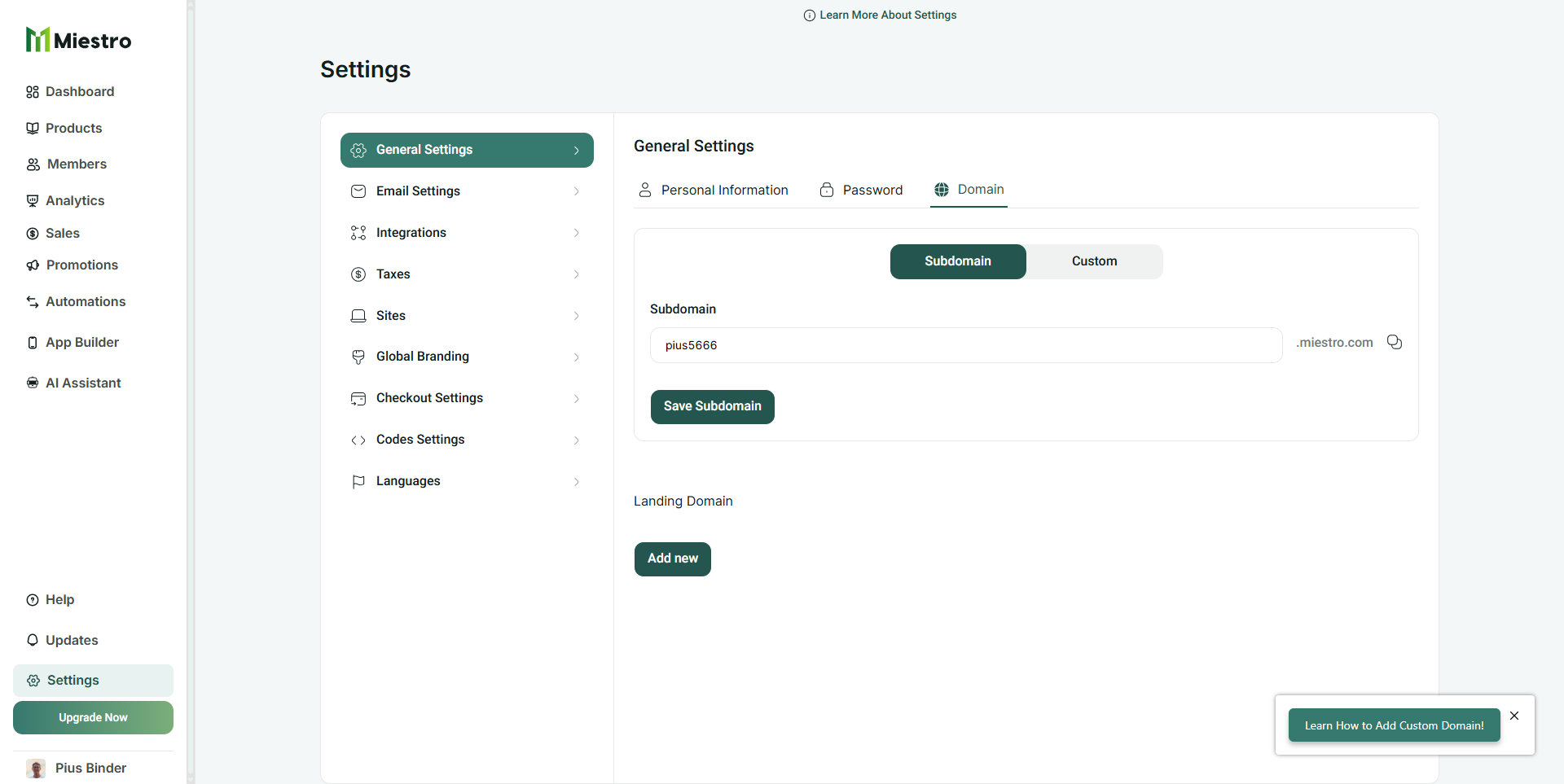The height and width of the screenshot is (784, 1564).
Task: Expand Email Settings chevron
Action: [x=576, y=191]
